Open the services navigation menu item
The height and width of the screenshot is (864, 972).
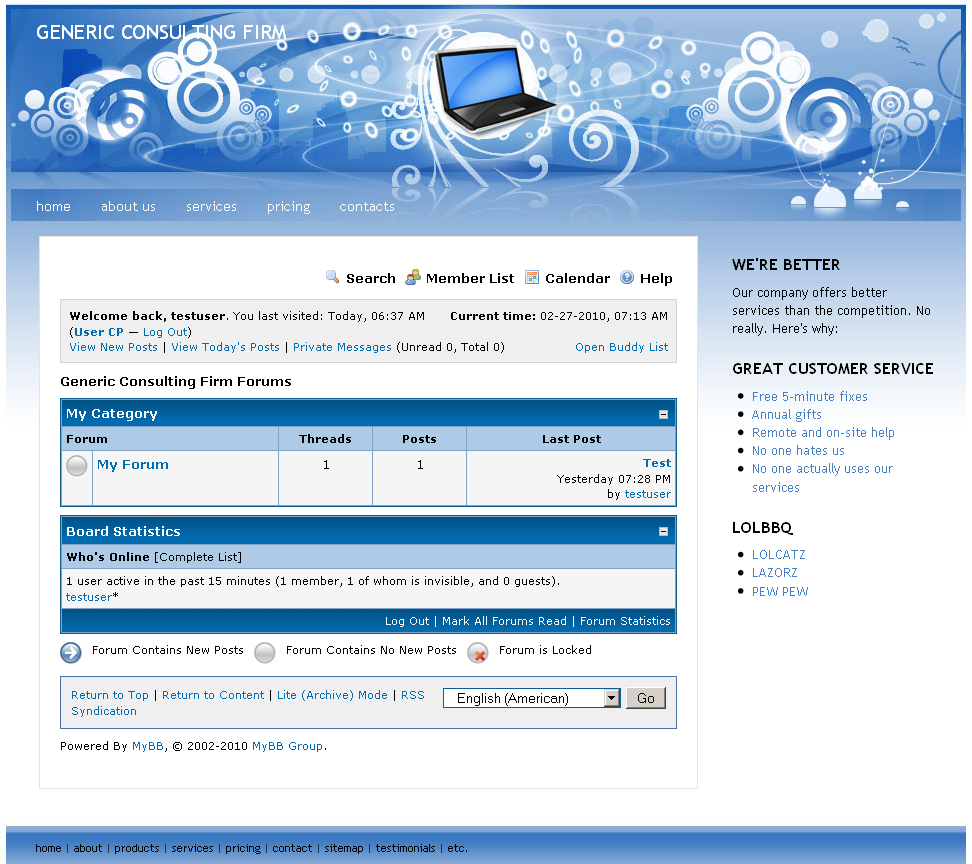pos(211,207)
